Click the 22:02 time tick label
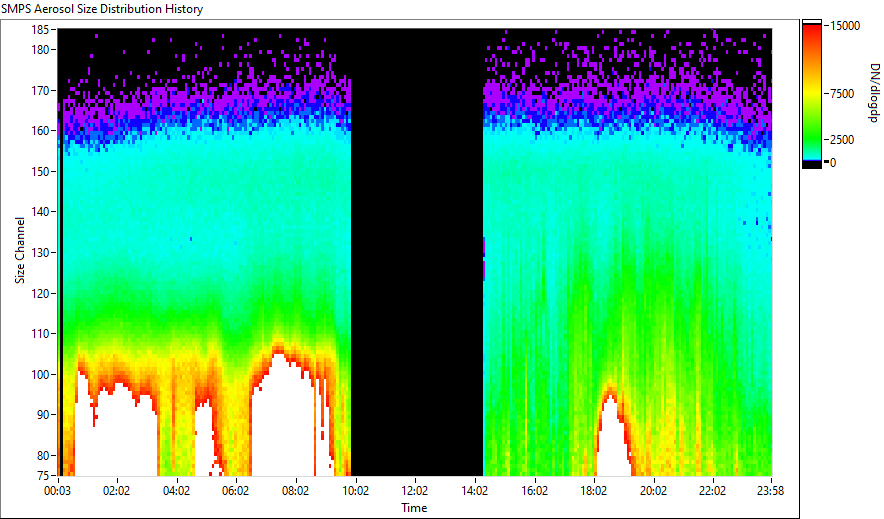This screenshot has height=519, width=884. (713, 491)
